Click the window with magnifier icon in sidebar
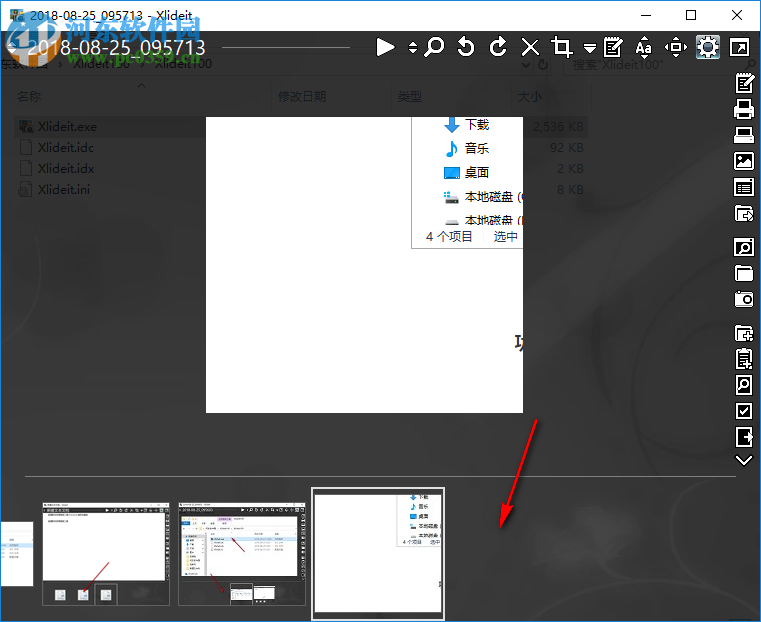 point(744,247)
